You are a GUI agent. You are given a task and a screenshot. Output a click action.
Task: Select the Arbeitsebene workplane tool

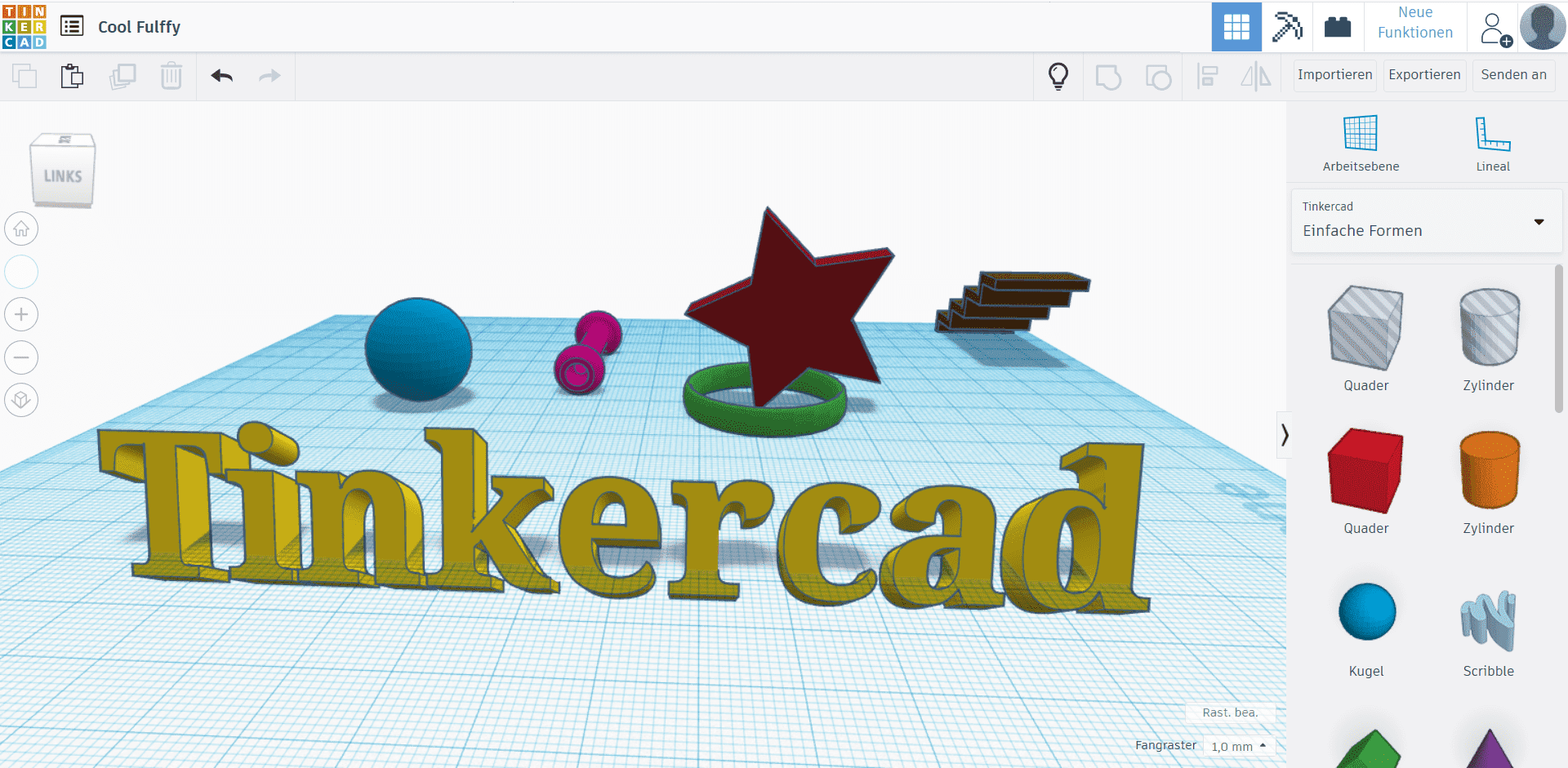1361,143
